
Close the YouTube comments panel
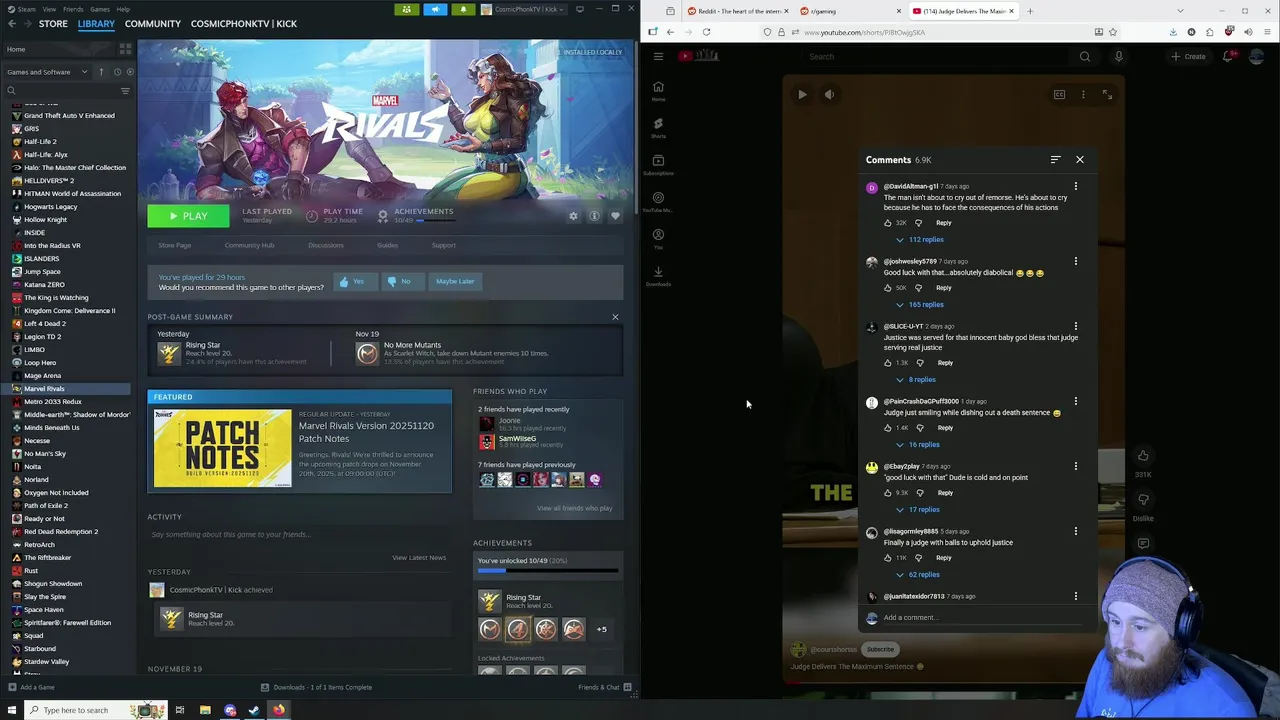tap(1080, 160)
